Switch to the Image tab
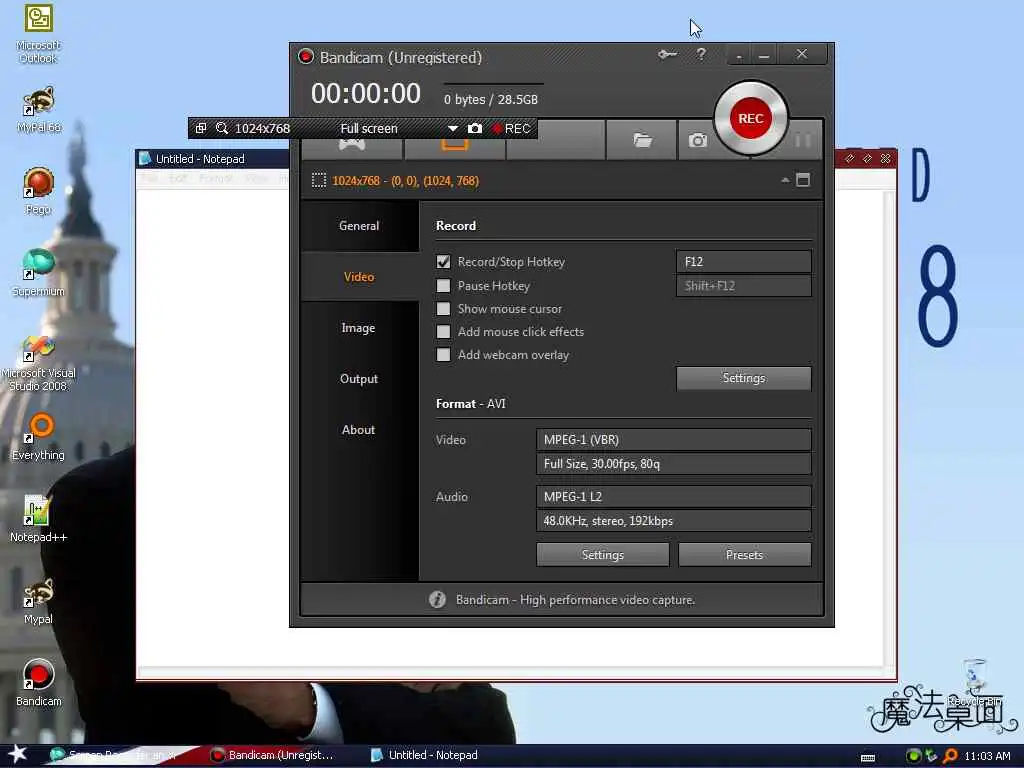 359,328
